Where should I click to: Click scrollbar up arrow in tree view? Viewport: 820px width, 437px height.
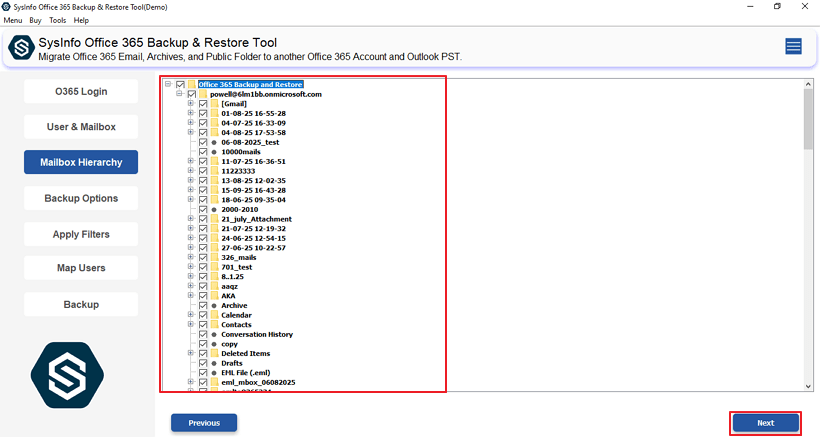(x=808, y=84)
